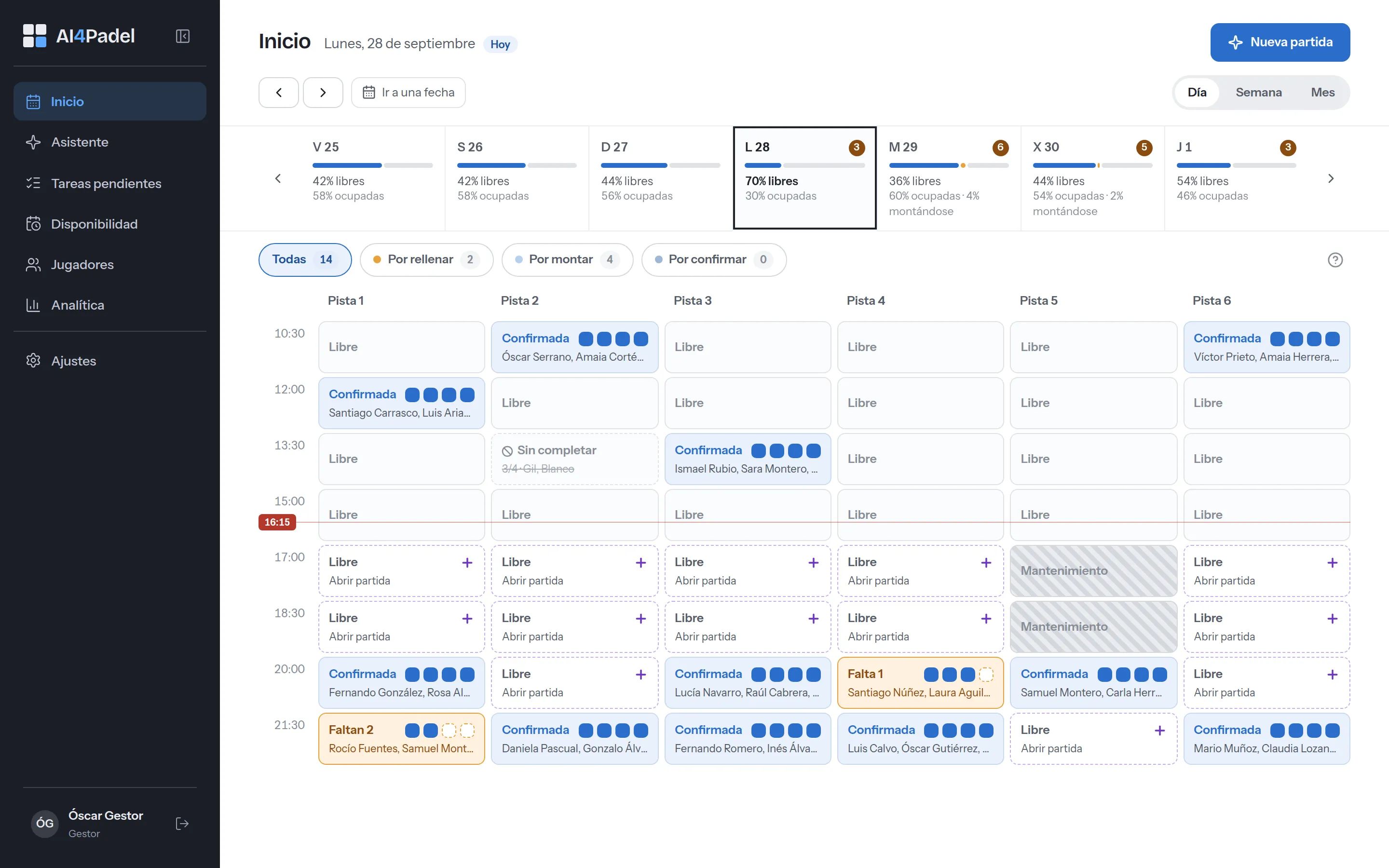
Task: Click the logout icon beside Óscar Gestor
Action: (x=182, y=824)
